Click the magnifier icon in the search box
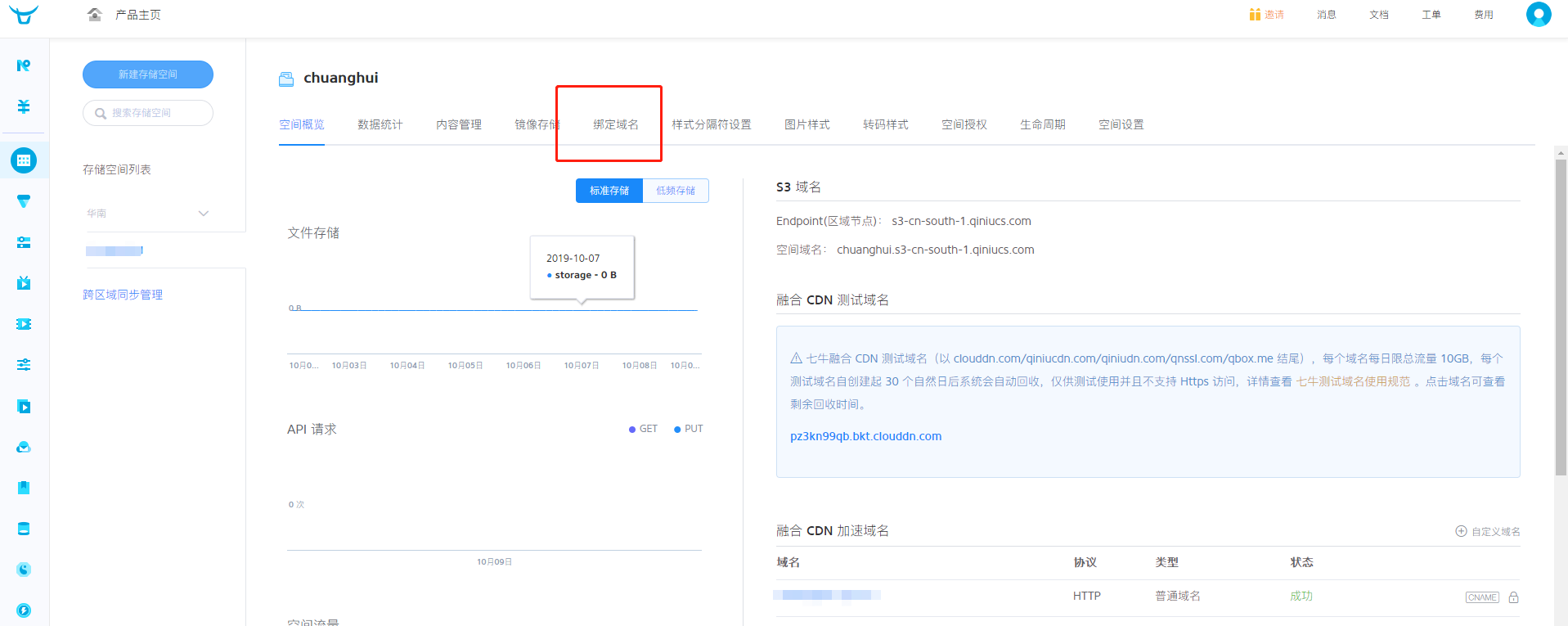This screenshot has height=626, width=1568. point(101,114)
